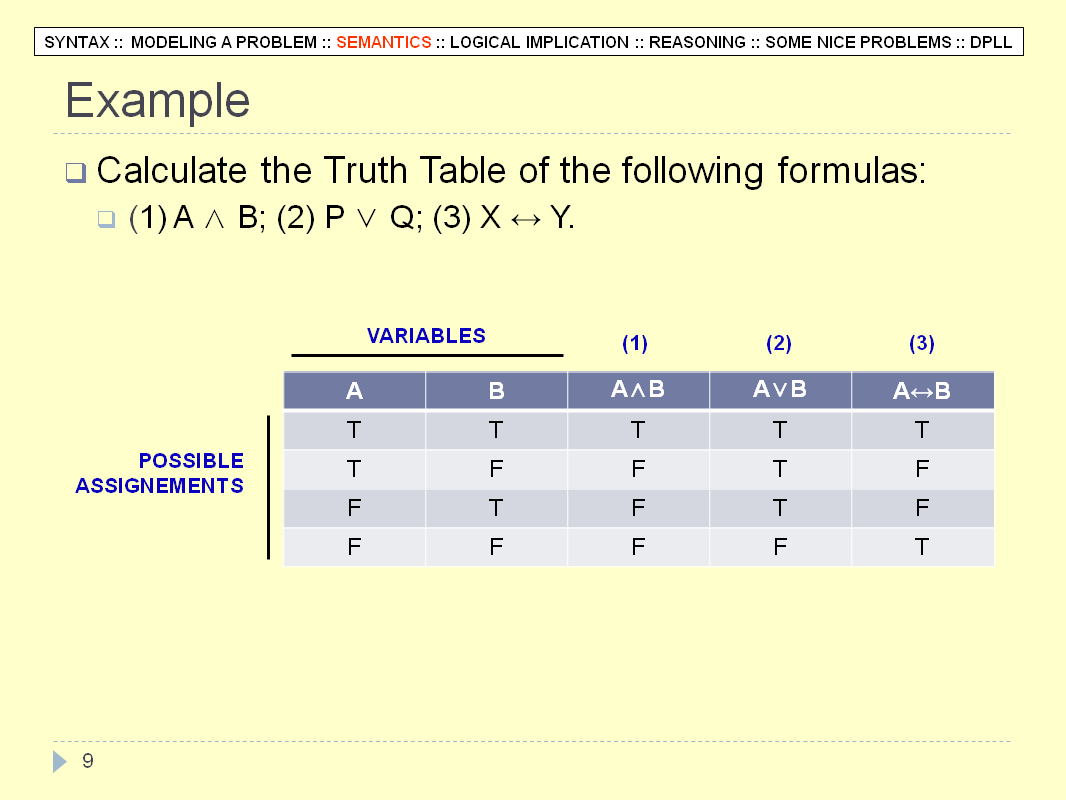Click the slide number '9'
Image resolution: width=1066 pixels, height=800 pixels.
pyautogui.click(x=88, y=761)
